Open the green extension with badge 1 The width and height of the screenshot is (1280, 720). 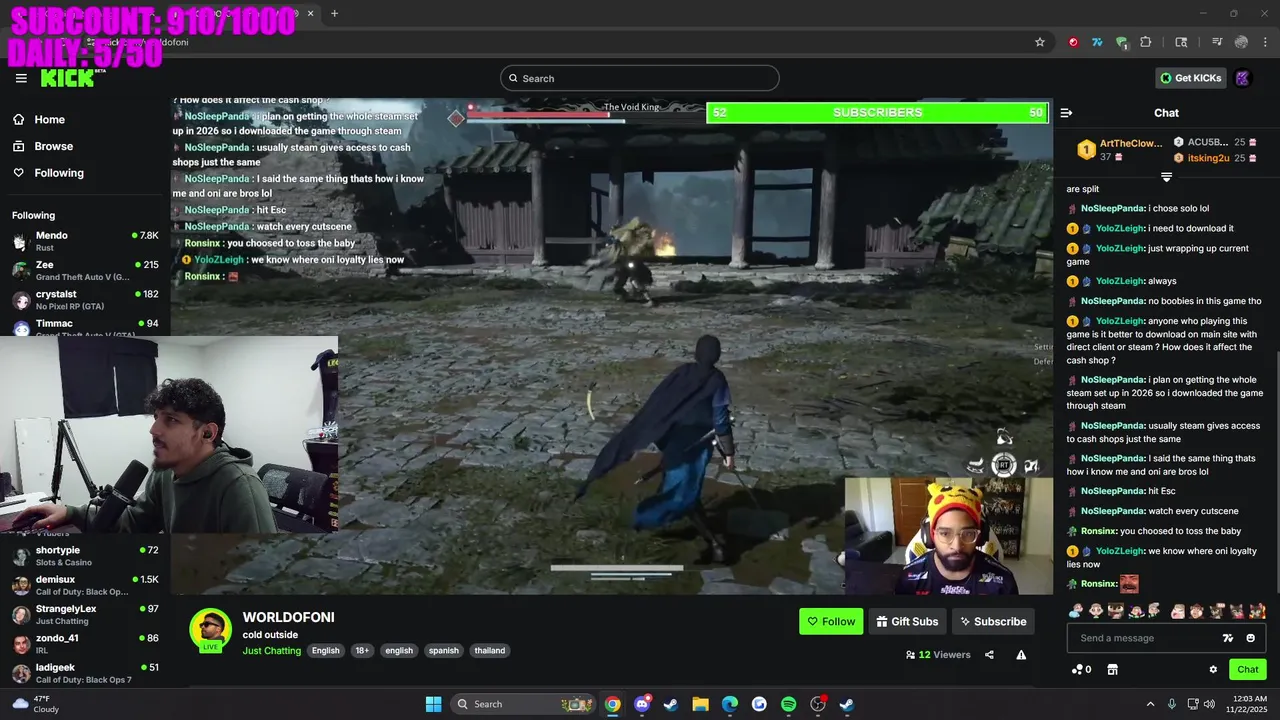point(1122,42)
